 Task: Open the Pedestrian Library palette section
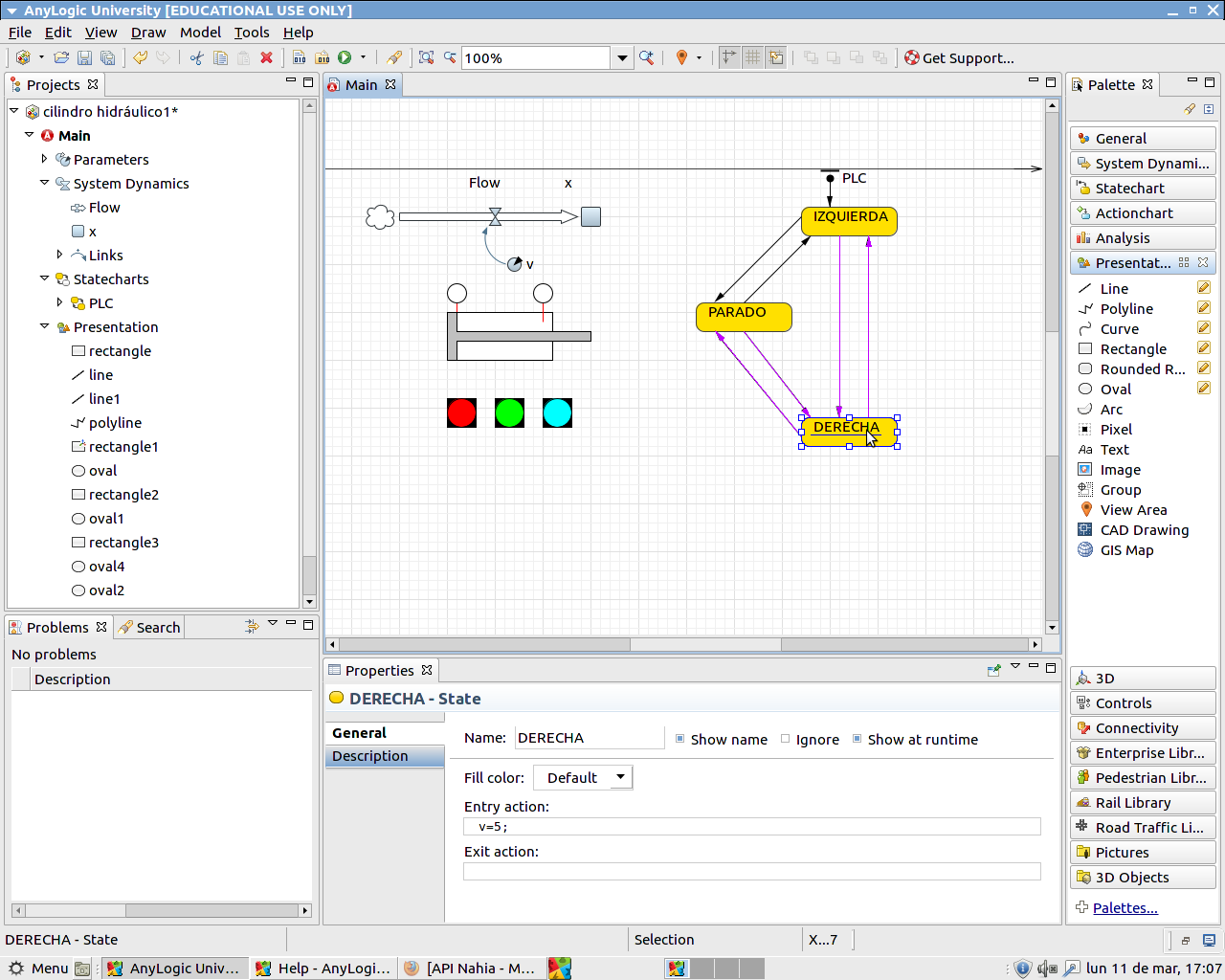pyautogui.click(x=1143, y=778)
